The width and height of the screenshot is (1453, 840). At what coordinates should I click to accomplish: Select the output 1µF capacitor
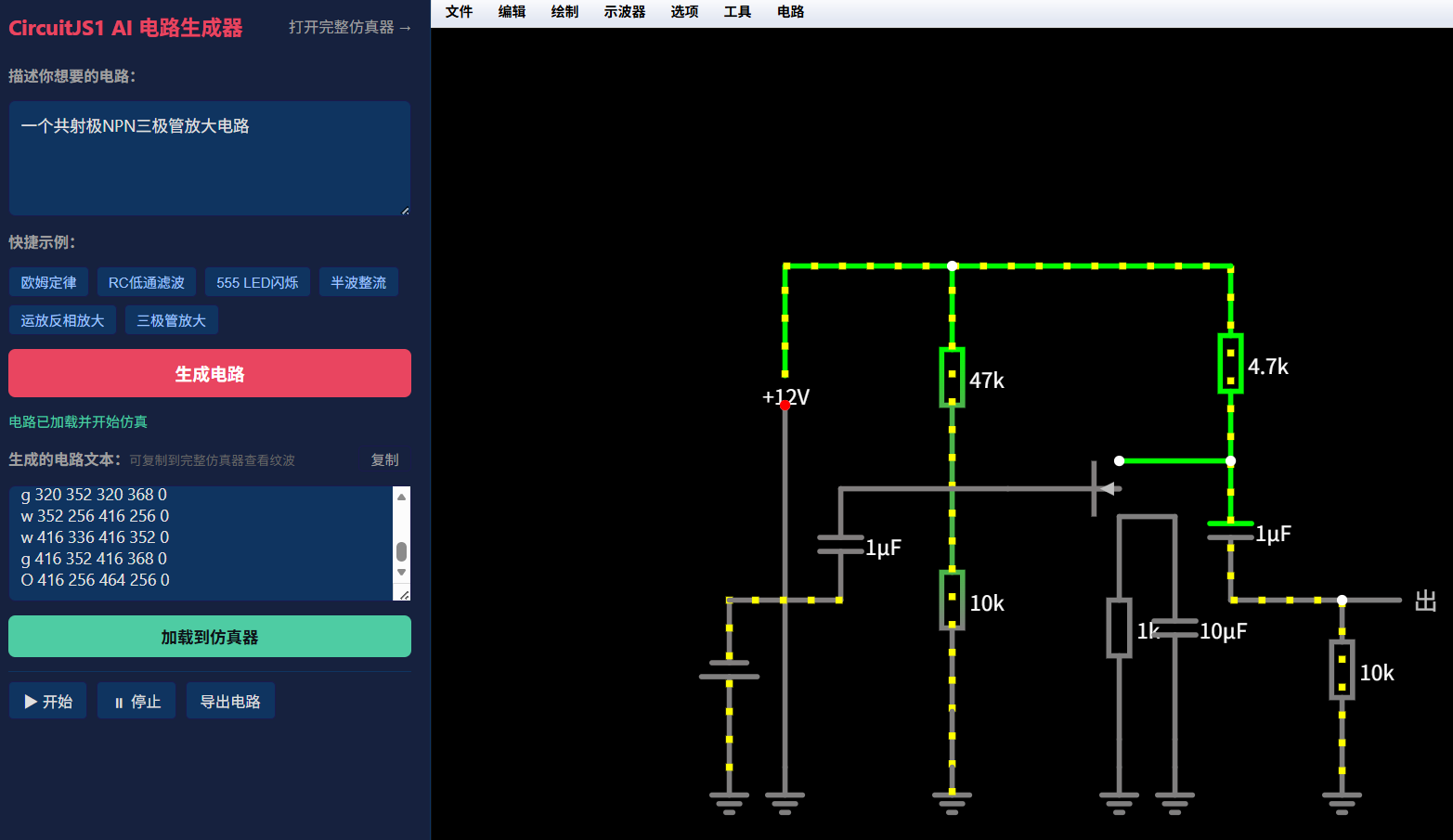1230,530
